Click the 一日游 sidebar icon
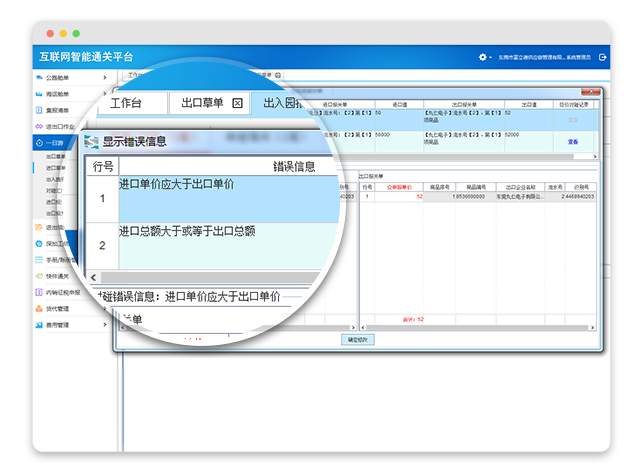This screenshot has width=640, height=470. 39,143
